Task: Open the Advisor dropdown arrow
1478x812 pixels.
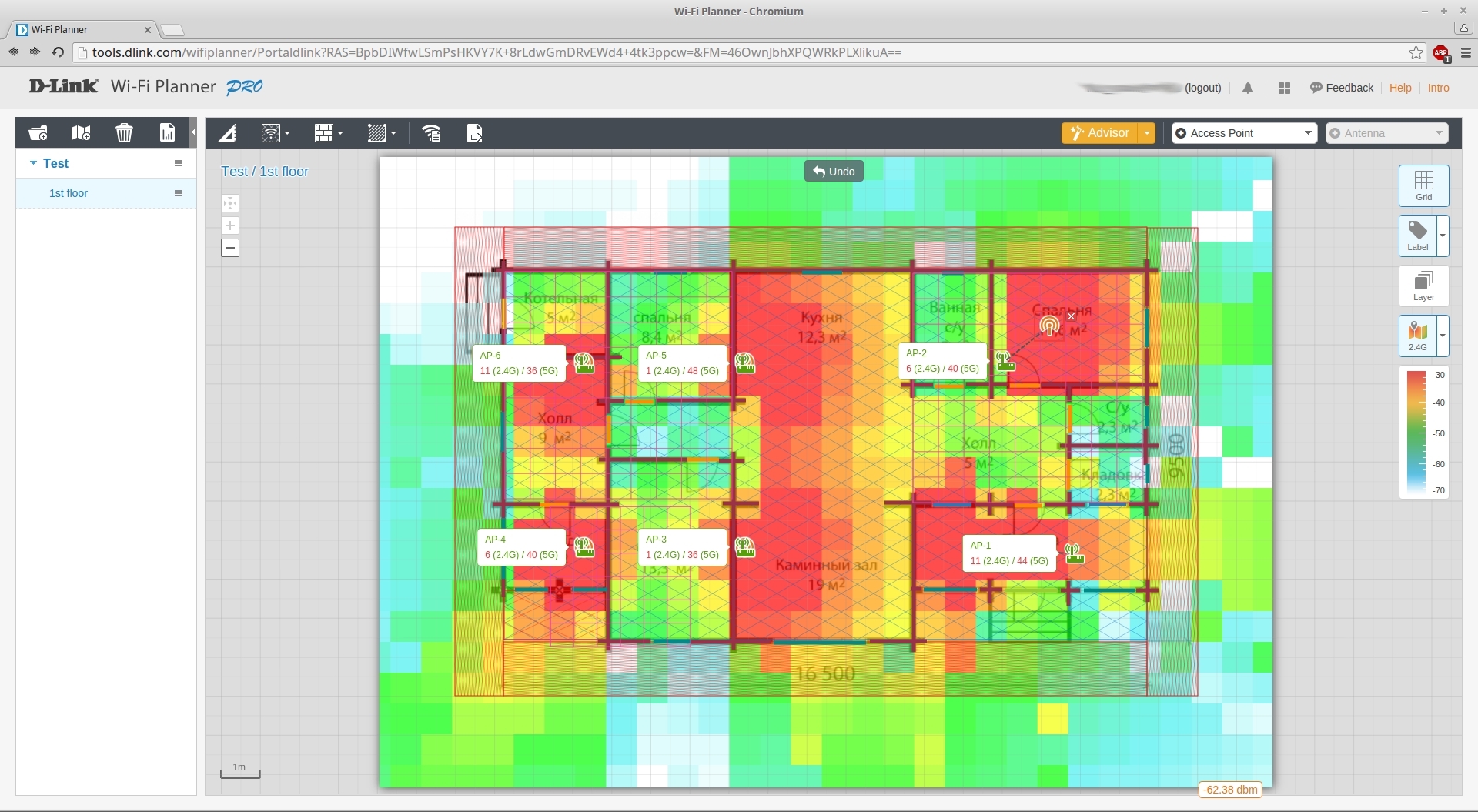Action: click(x=1147, y=133)
